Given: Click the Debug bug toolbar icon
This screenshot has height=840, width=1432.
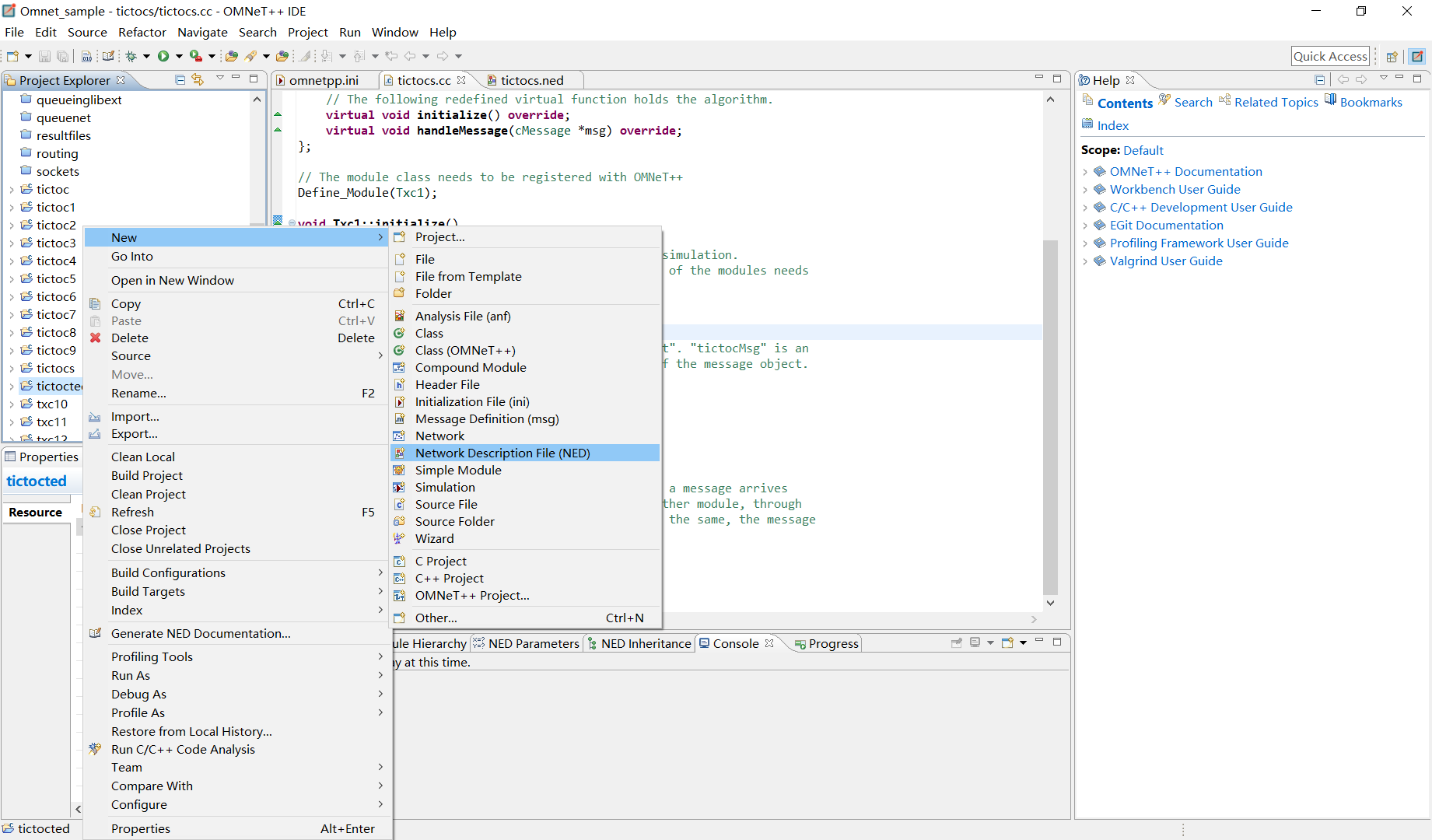Looking at the screenshot, I should coord(131,56).
